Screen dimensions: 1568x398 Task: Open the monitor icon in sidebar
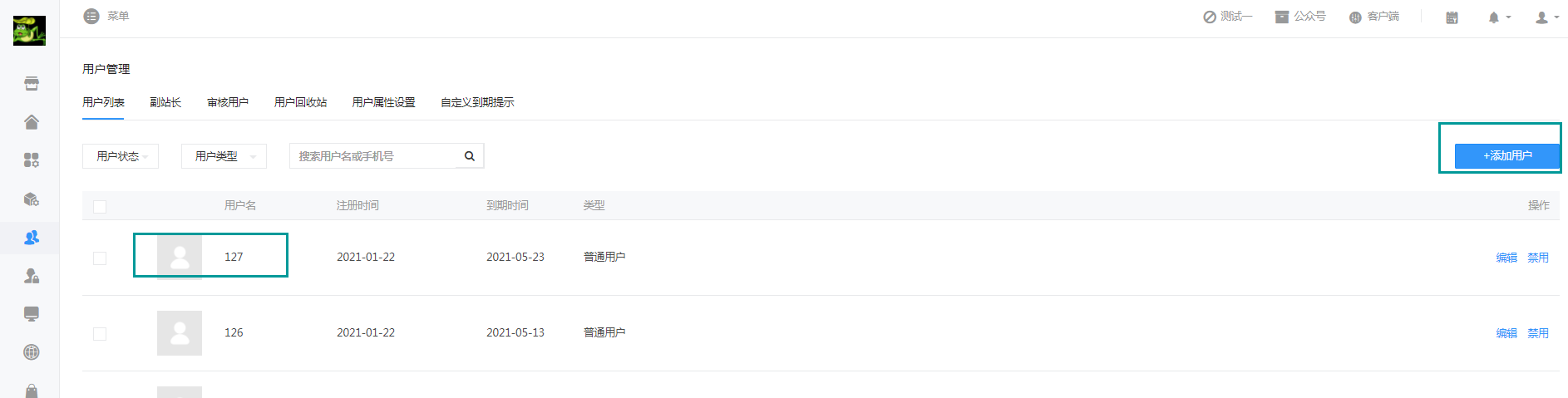(x=32, y=314)
